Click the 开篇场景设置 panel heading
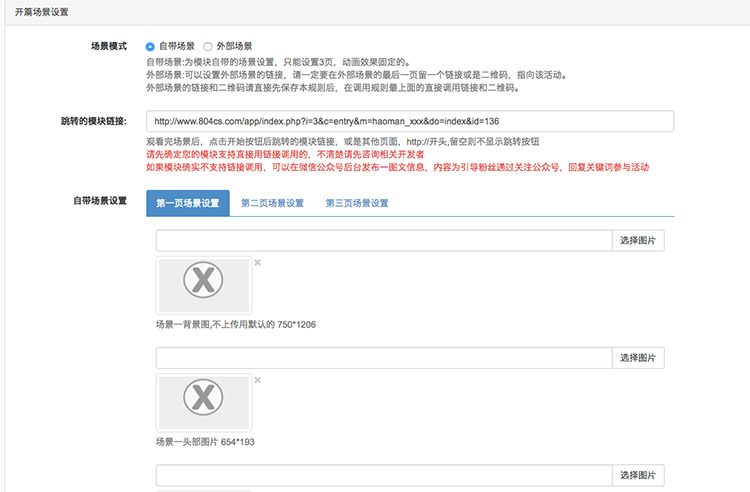The width and height of the screenshot is (750, 492). (42, 12)
